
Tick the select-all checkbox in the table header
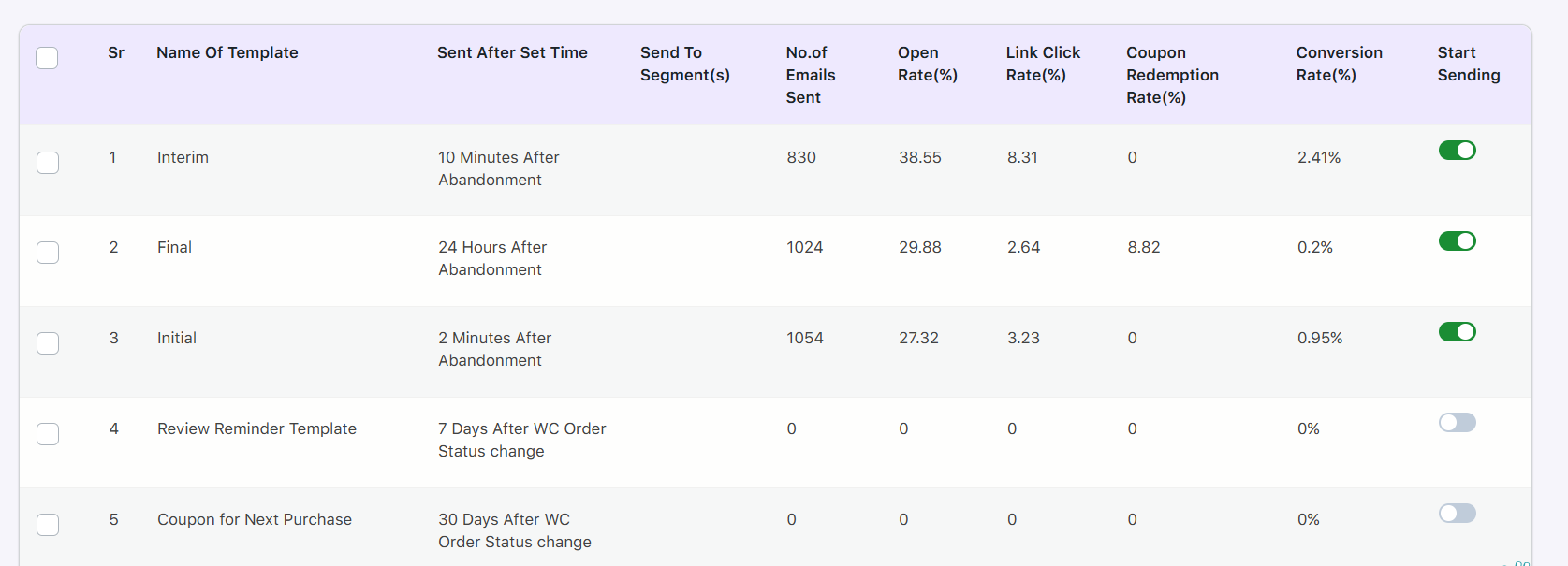(47, 58)
